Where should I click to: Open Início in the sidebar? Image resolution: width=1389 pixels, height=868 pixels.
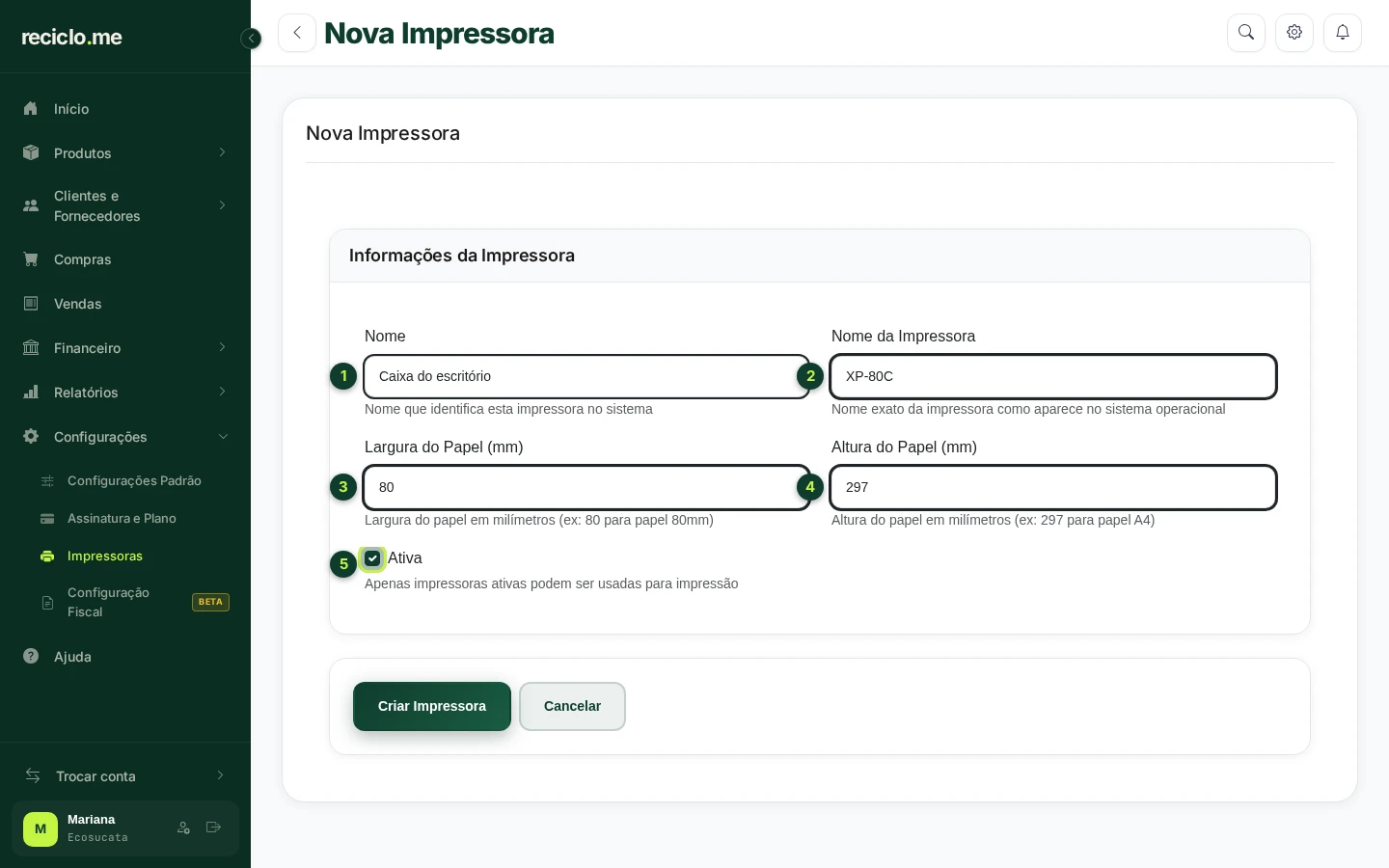coord(125,109)
